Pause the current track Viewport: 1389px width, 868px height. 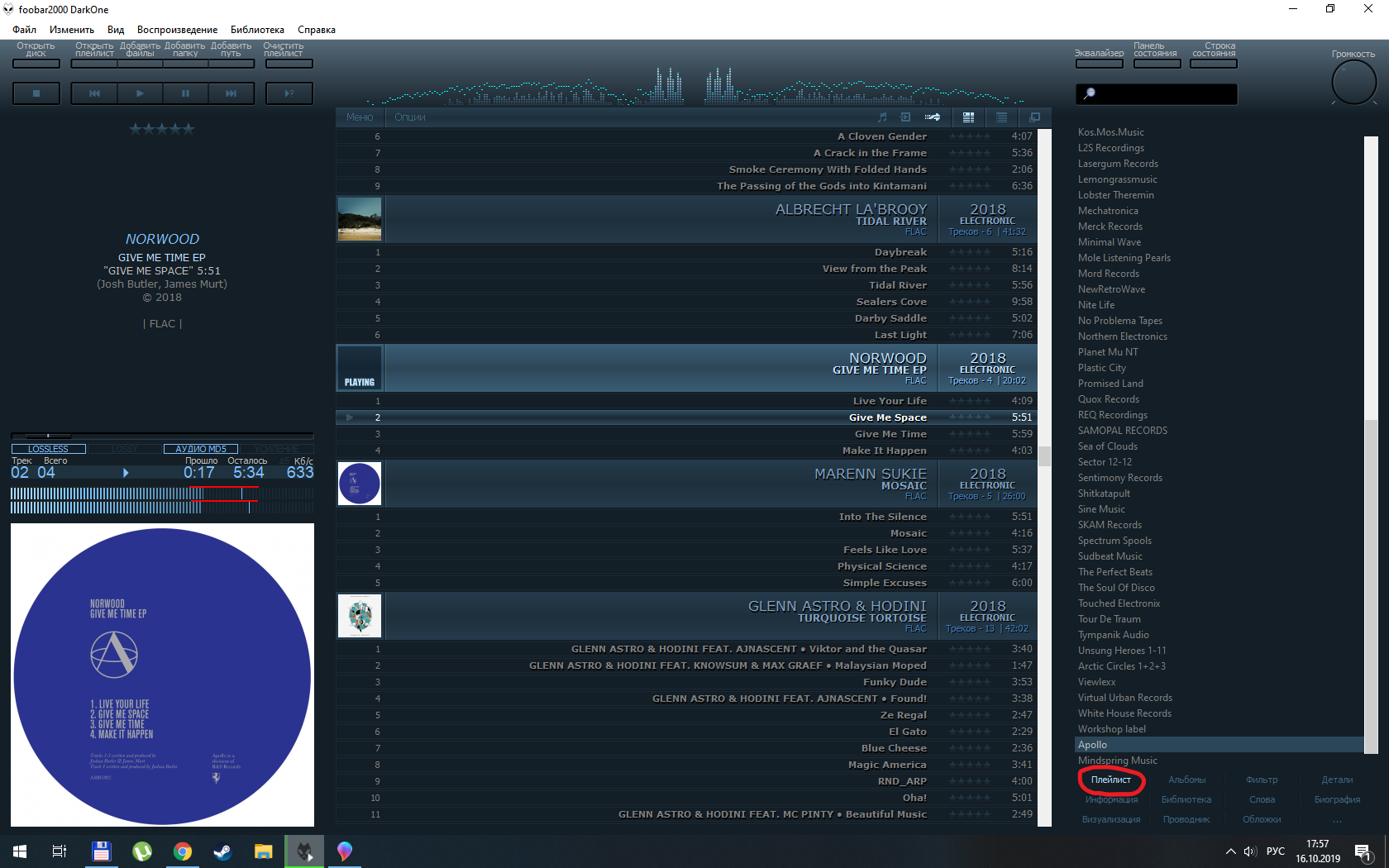[185, 93]
